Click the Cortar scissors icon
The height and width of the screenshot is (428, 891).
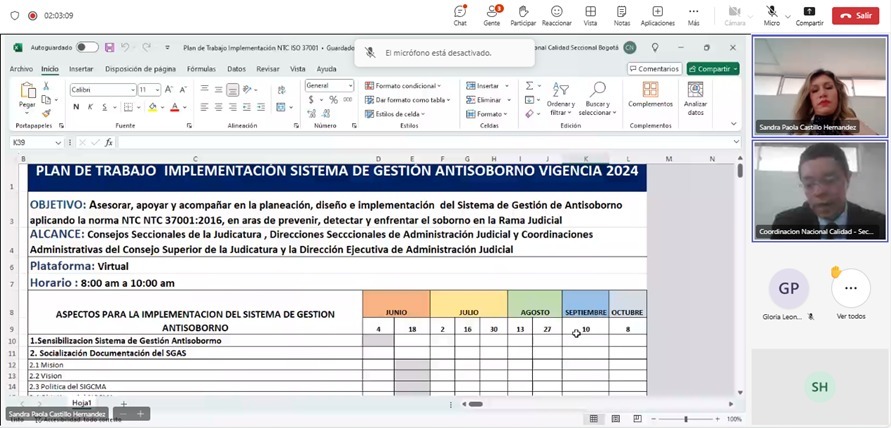click(46, 86)
